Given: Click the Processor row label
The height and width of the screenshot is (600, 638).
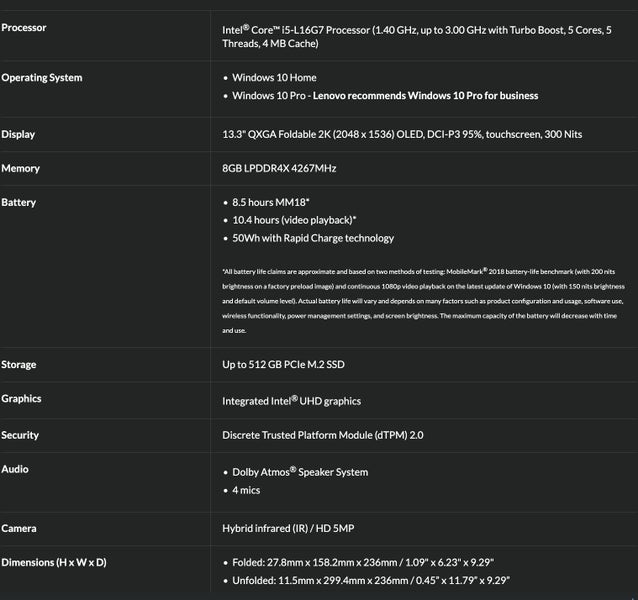Looking at the screenshot, I should click(x=24, y=27).
